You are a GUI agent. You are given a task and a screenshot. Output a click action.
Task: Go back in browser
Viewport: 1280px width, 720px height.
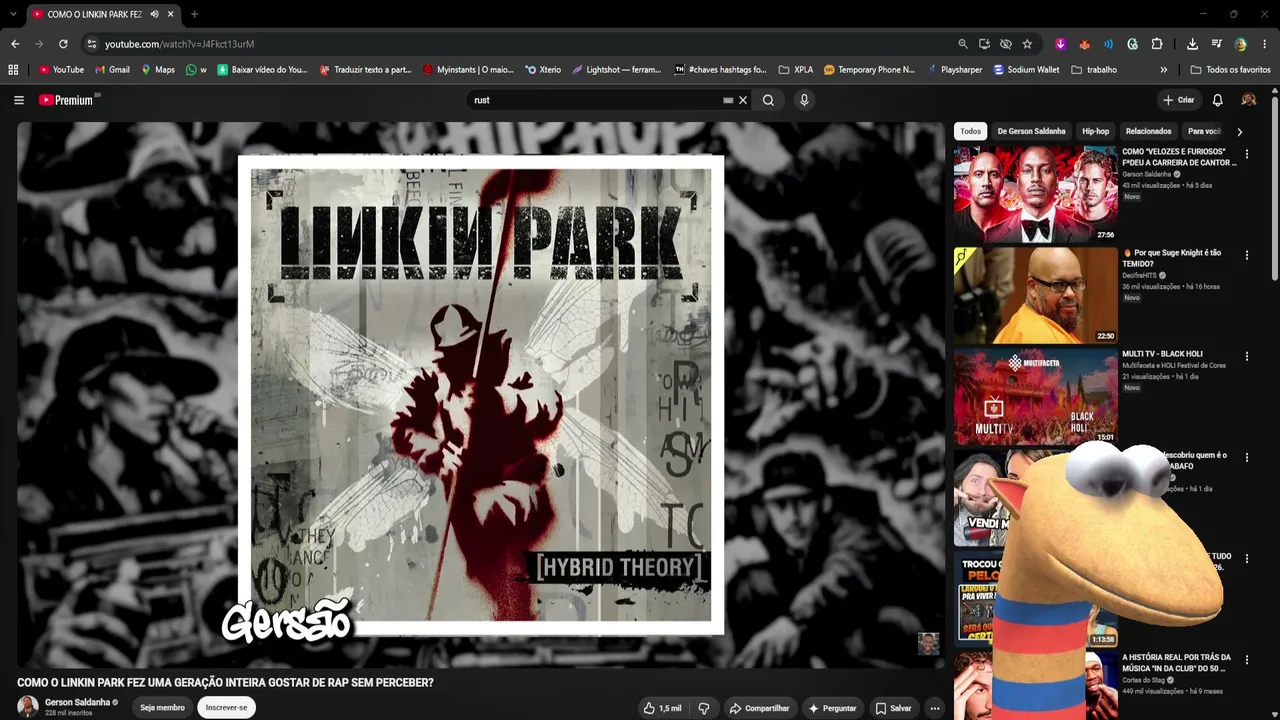pos(15,44)
